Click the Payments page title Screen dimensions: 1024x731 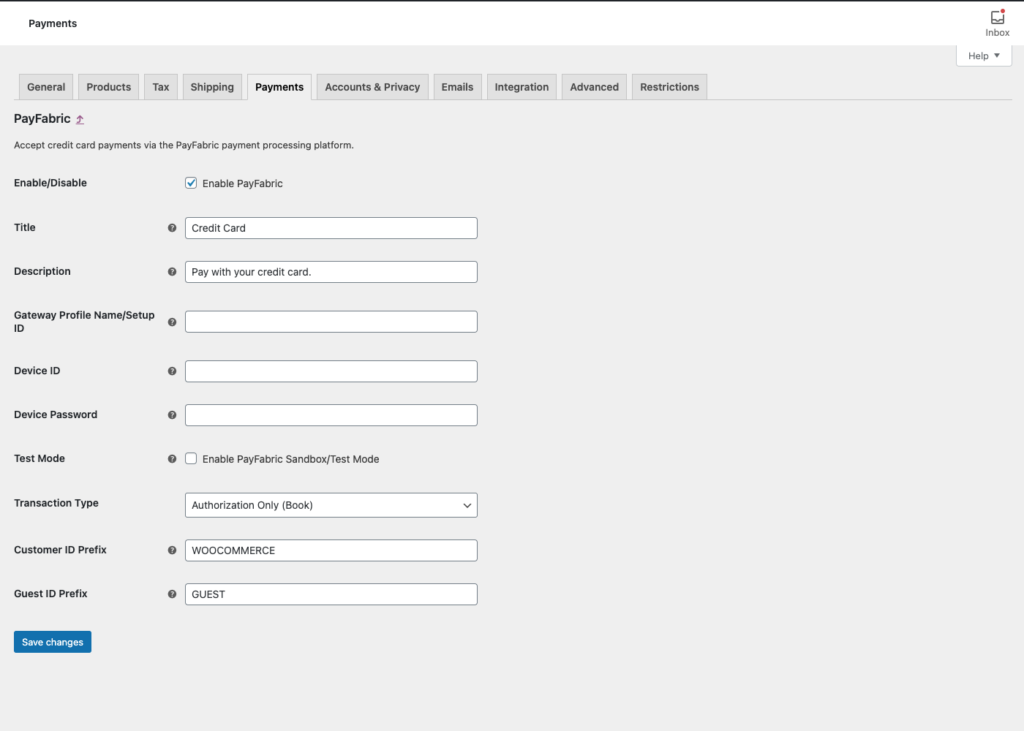[52, 24]
